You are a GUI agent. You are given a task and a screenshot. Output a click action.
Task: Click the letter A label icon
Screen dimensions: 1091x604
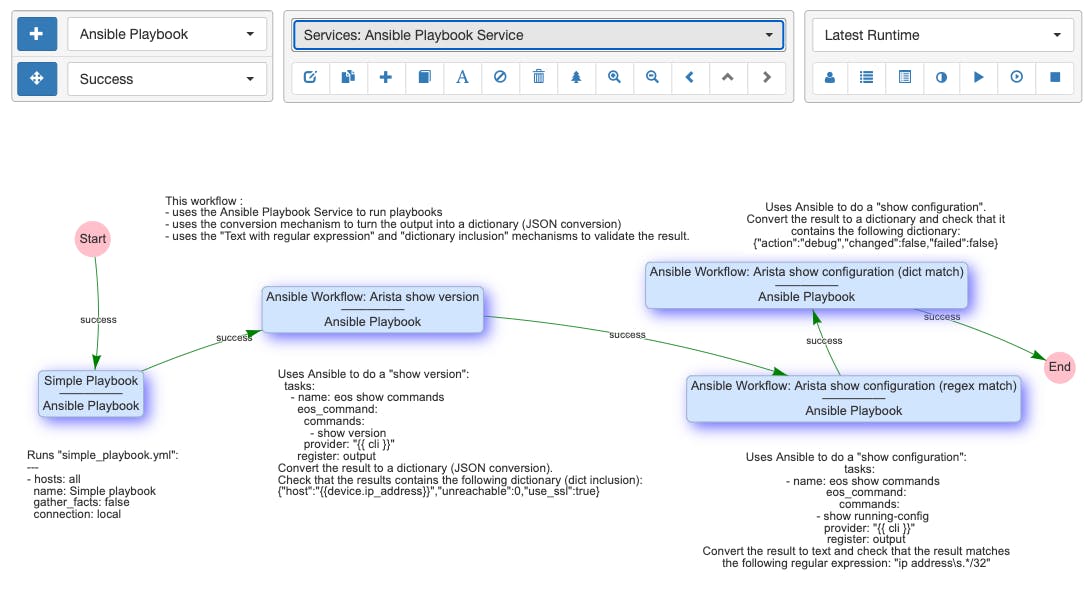pos(462,77)
